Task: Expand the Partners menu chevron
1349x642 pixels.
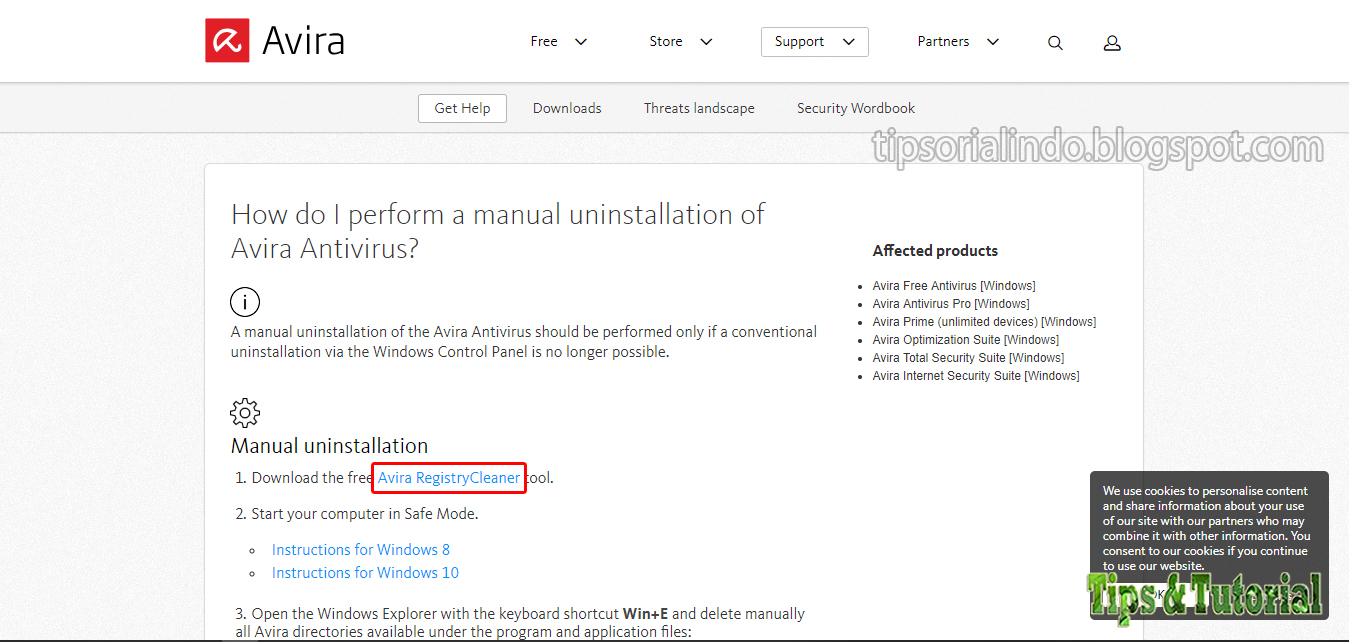Action: pos(993,42)
